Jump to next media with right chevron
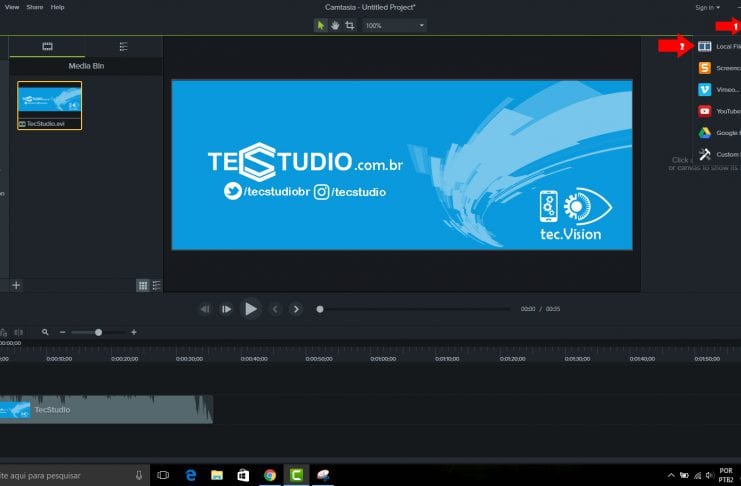This screenshot has width=741, height=486. pyautogui.click(x=296, y=309)
